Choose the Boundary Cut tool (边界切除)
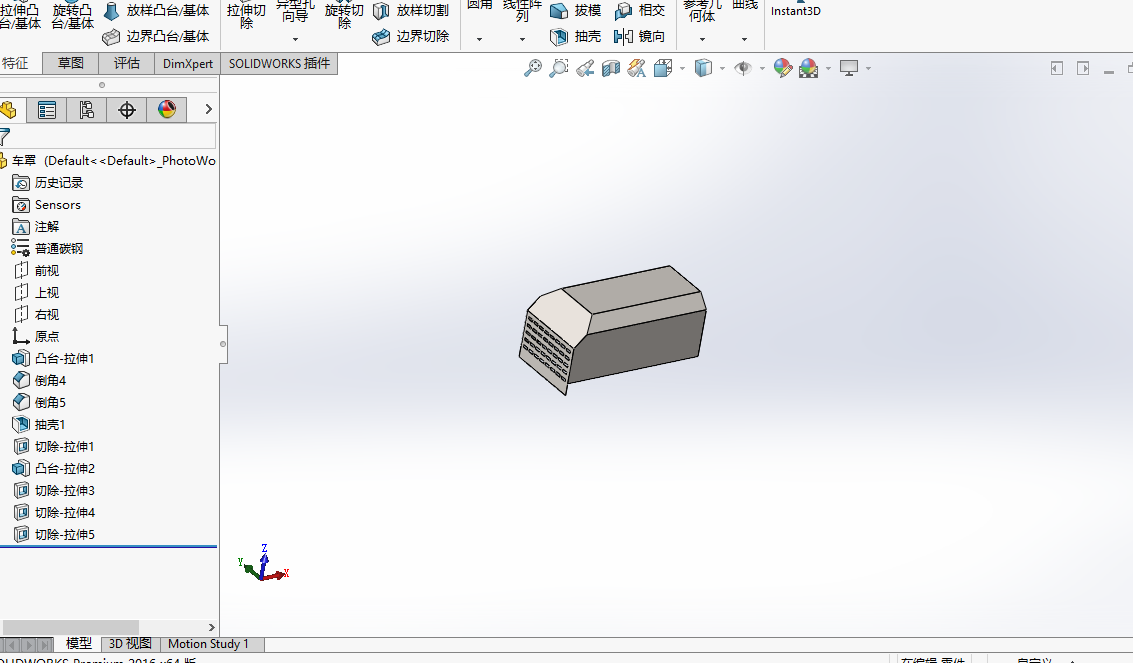This screenshot has height=663, width=1133. click(411, 36)
